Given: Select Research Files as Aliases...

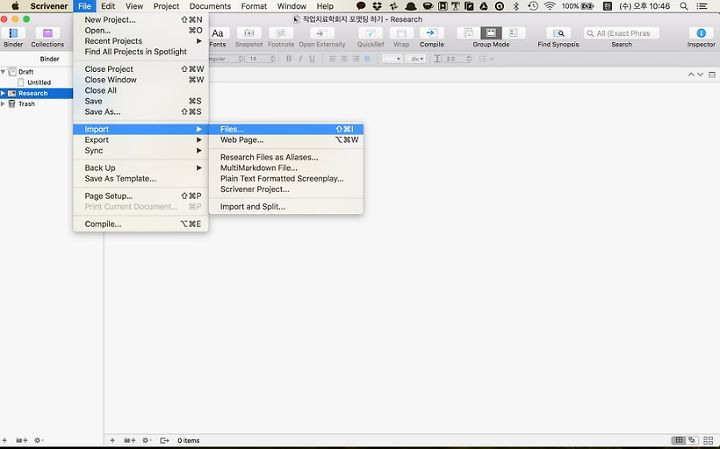Looking at the screenshot, I should 286,157.
